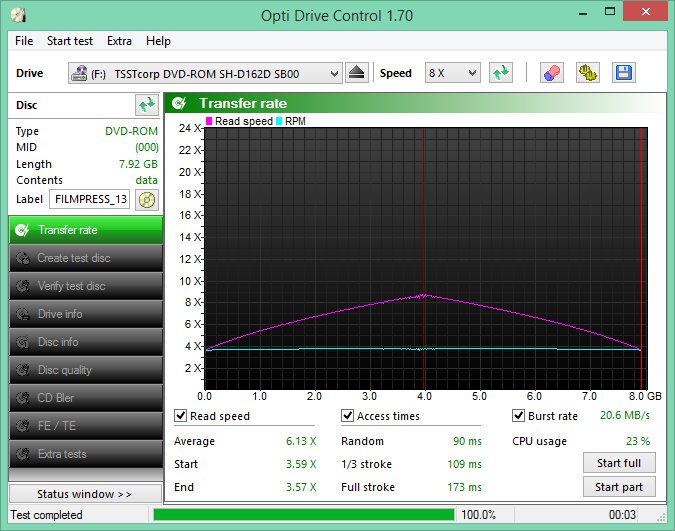Click the green progress bar
This screenshot has width=675, height=531.
(303, 514)
